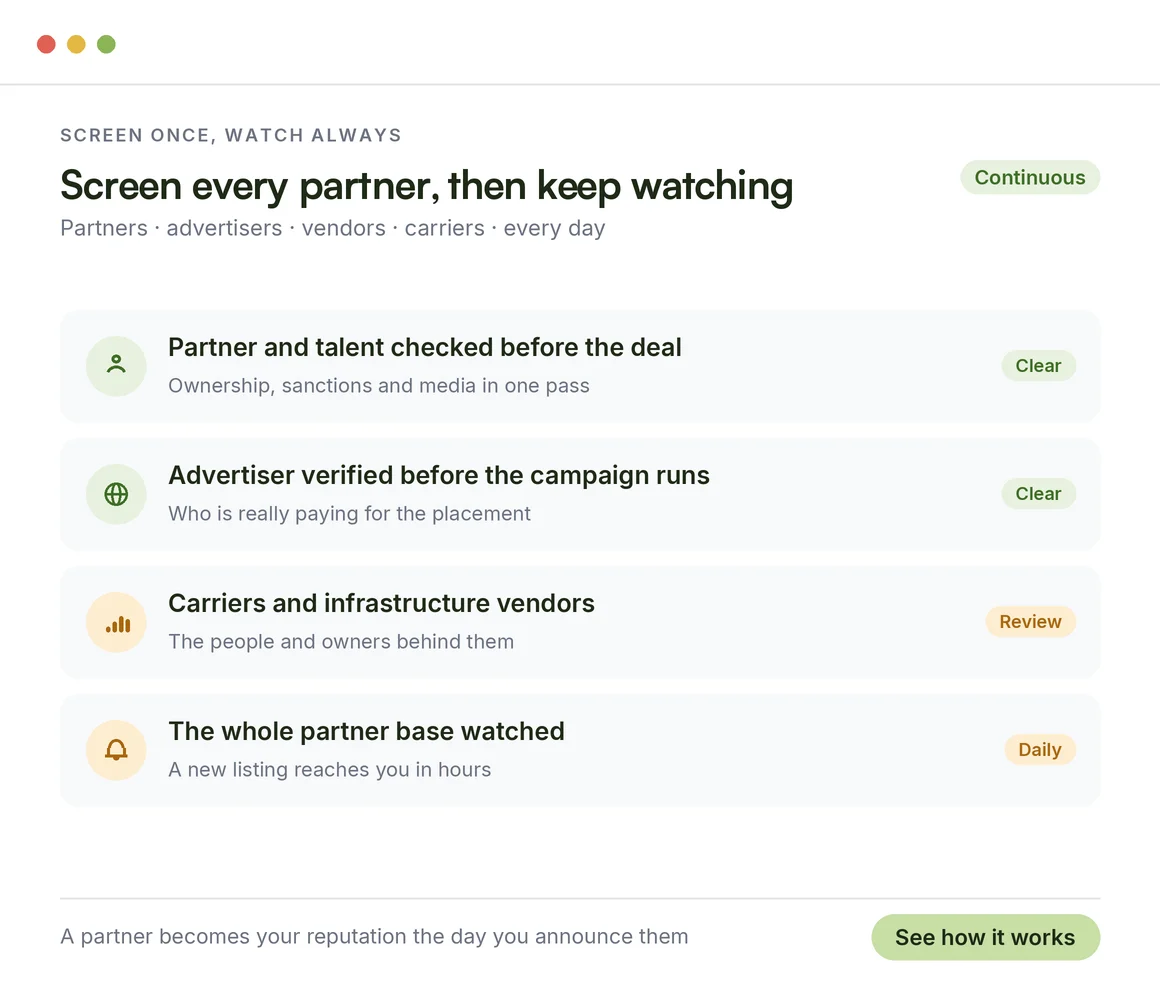Click the Daily badge on partner base row
1160x1000 pixels.
click(x=1039, y=749)
